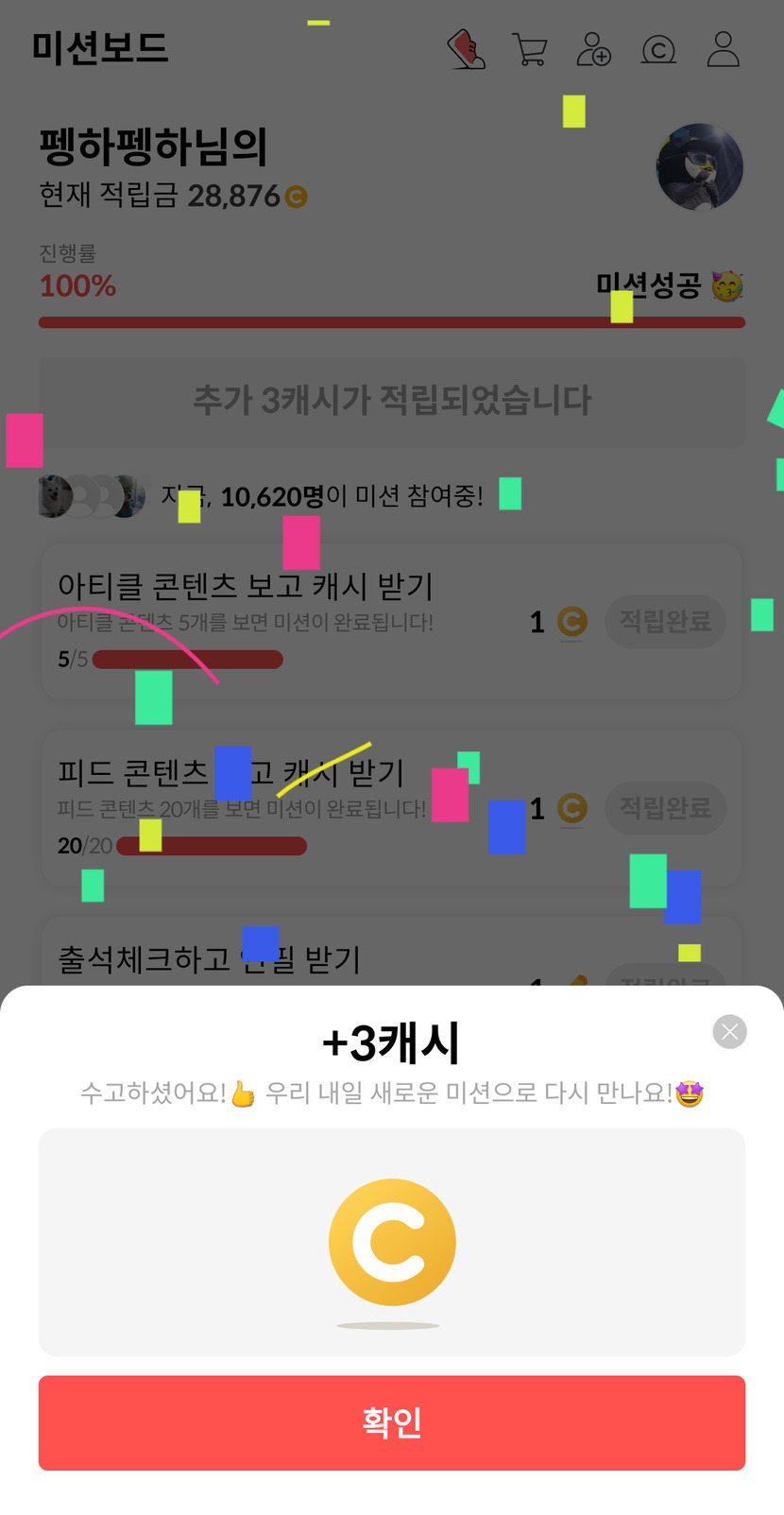Click the 100% mission progress bar
This screenshot has height=1515, width=784.
392,322
